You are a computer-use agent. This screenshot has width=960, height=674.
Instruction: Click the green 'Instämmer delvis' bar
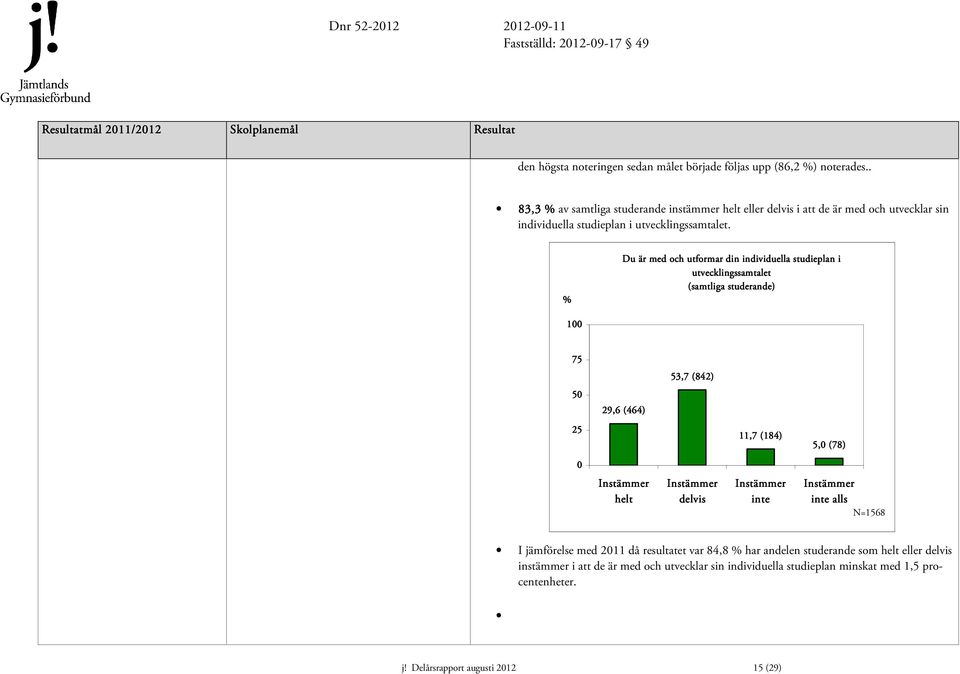(x=692, y=427)
